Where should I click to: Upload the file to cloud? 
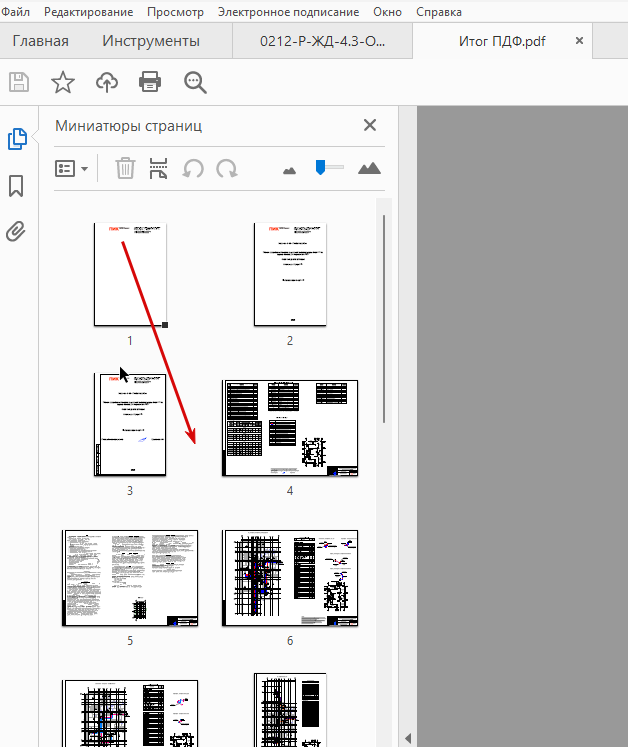click(x=107, y=82)
